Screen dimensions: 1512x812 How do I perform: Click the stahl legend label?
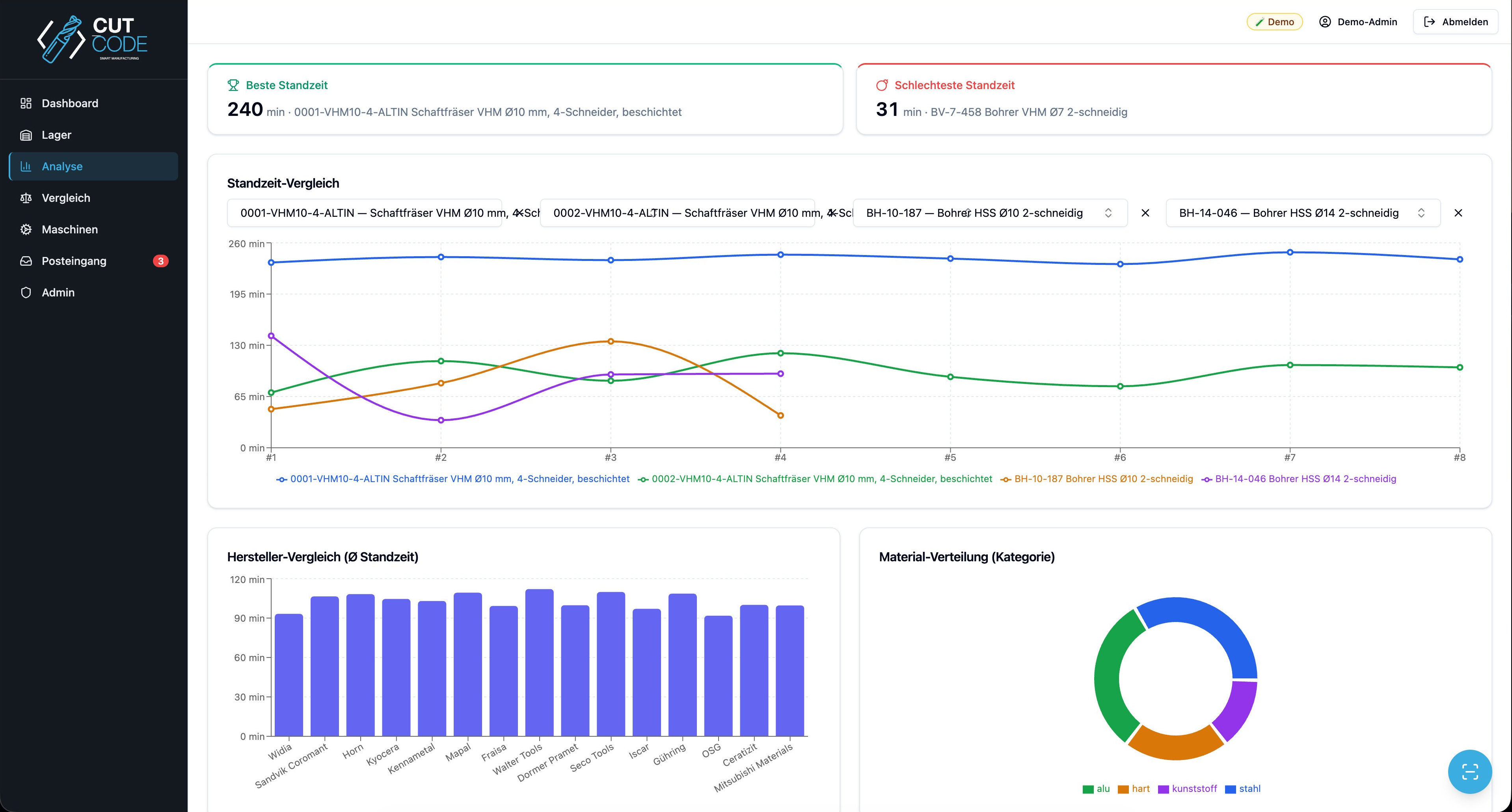coord(1249,788)
